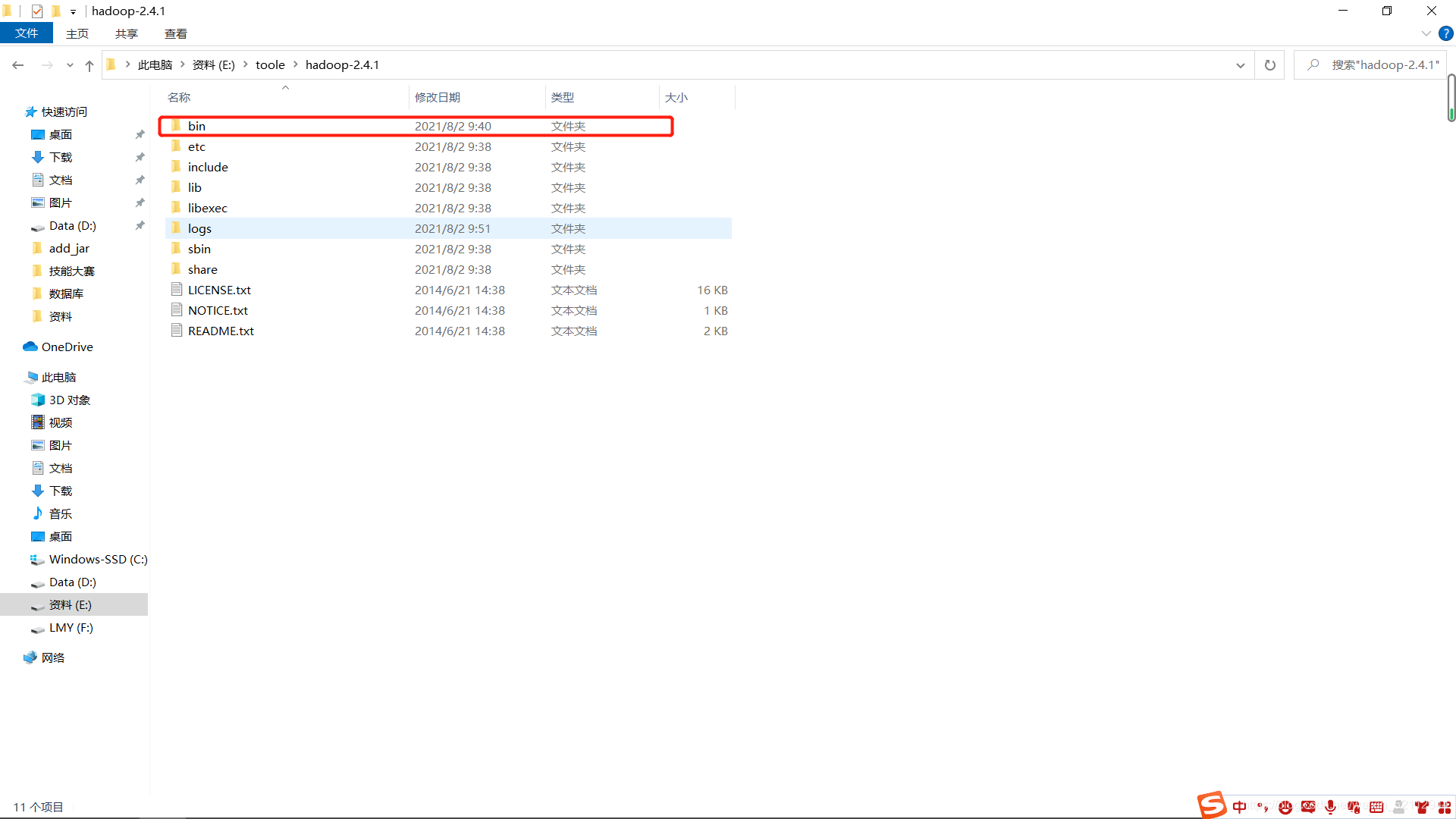
Task: Open Sogou soft keyboard icon
Action: [x=1376, y=807]
